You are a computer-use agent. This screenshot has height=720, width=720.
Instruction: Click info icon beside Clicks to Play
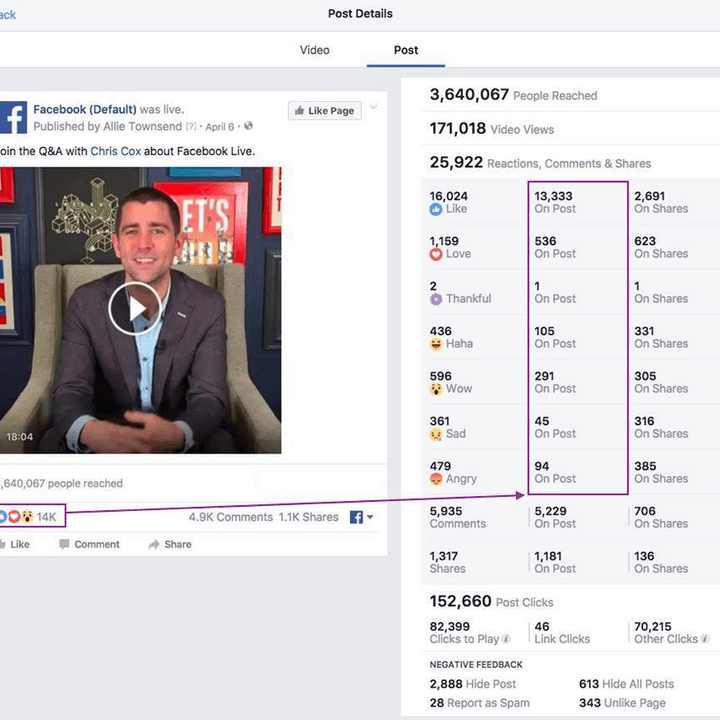pyautogui.click(x=506, y=639)
